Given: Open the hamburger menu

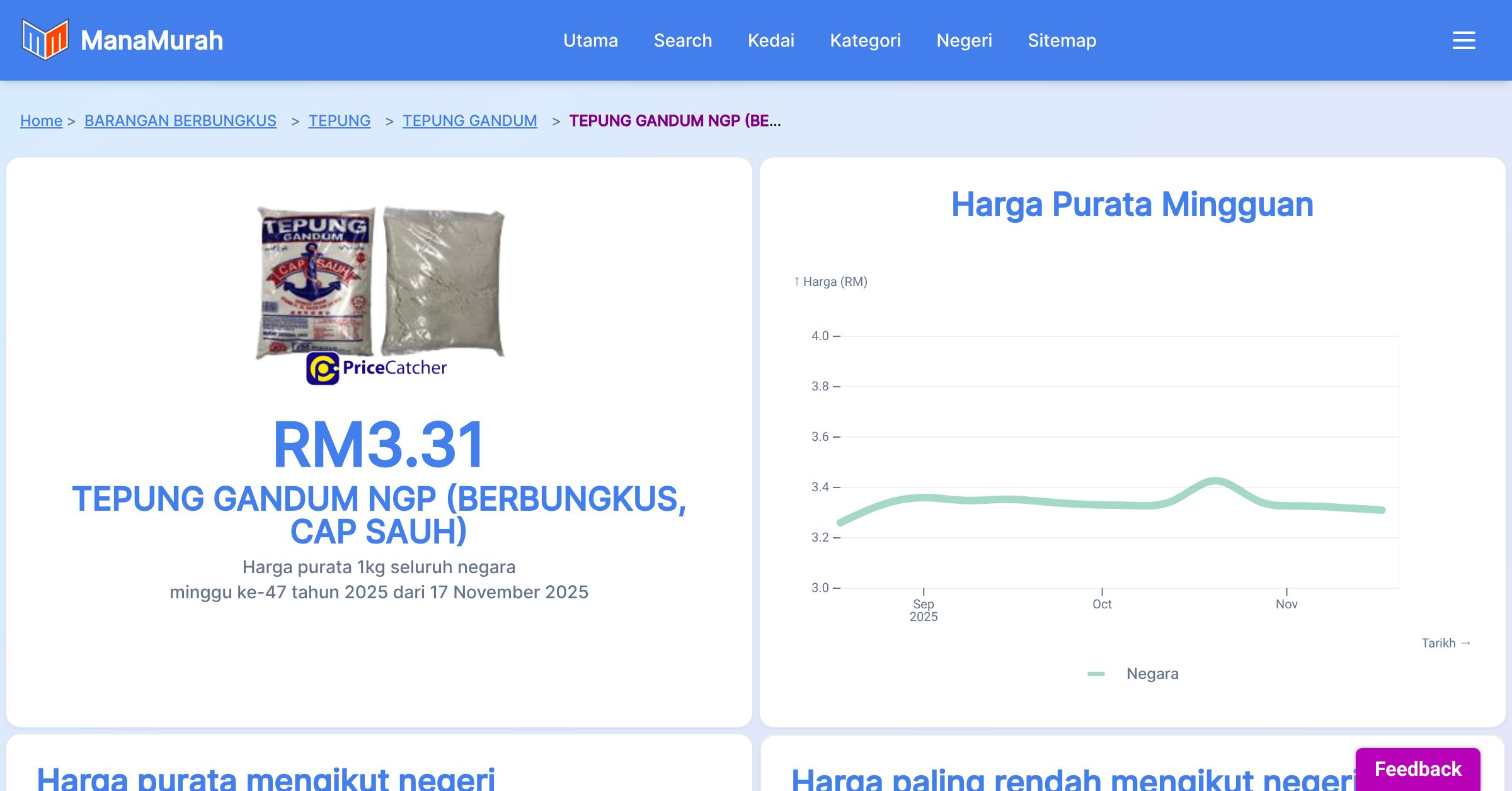Looking at the screenshot, I should (1463, 40).
